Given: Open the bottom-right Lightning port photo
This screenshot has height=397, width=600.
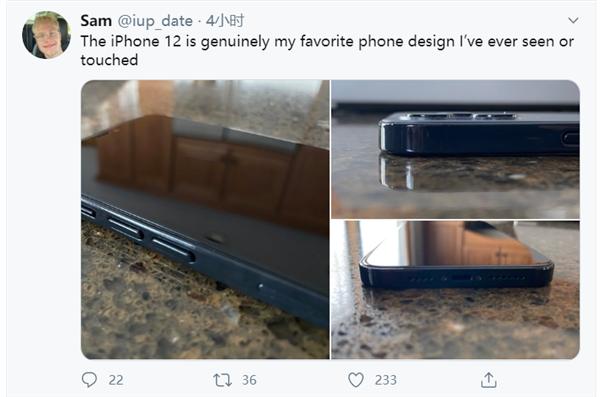Looking at the screenshot, I should (455, 290).
